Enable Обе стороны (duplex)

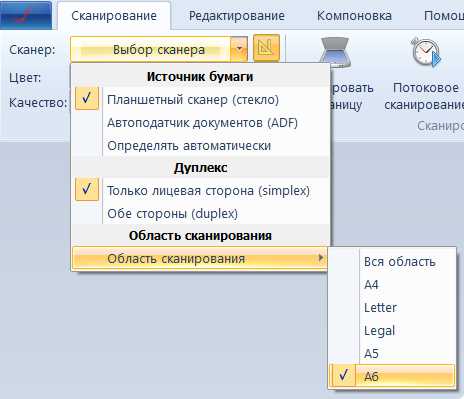click(x=201, y=214)
